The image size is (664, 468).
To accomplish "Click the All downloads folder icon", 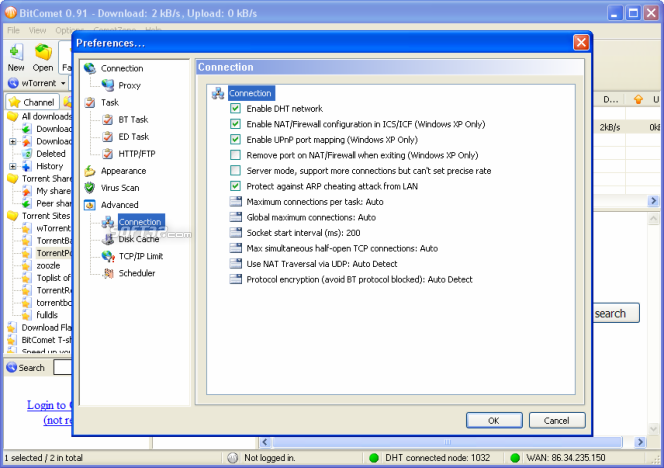I will (x=13, y=116).
